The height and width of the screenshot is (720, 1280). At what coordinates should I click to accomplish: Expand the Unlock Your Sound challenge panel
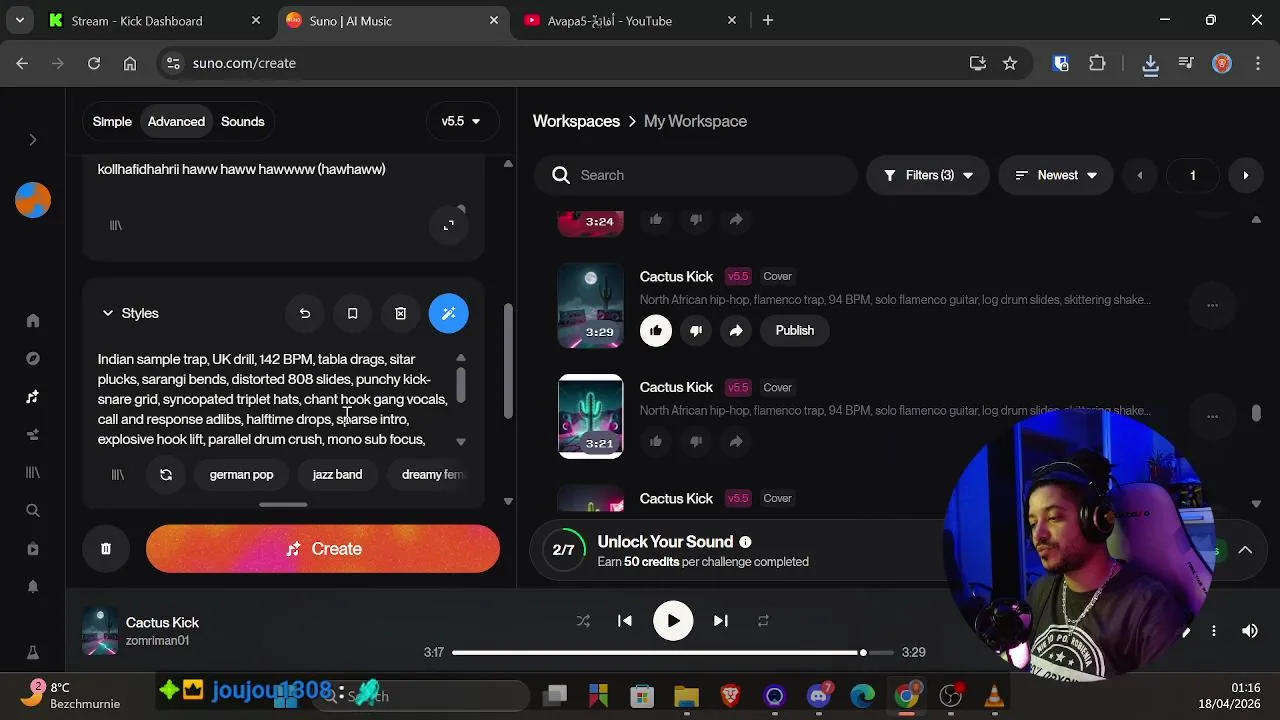1245,550
